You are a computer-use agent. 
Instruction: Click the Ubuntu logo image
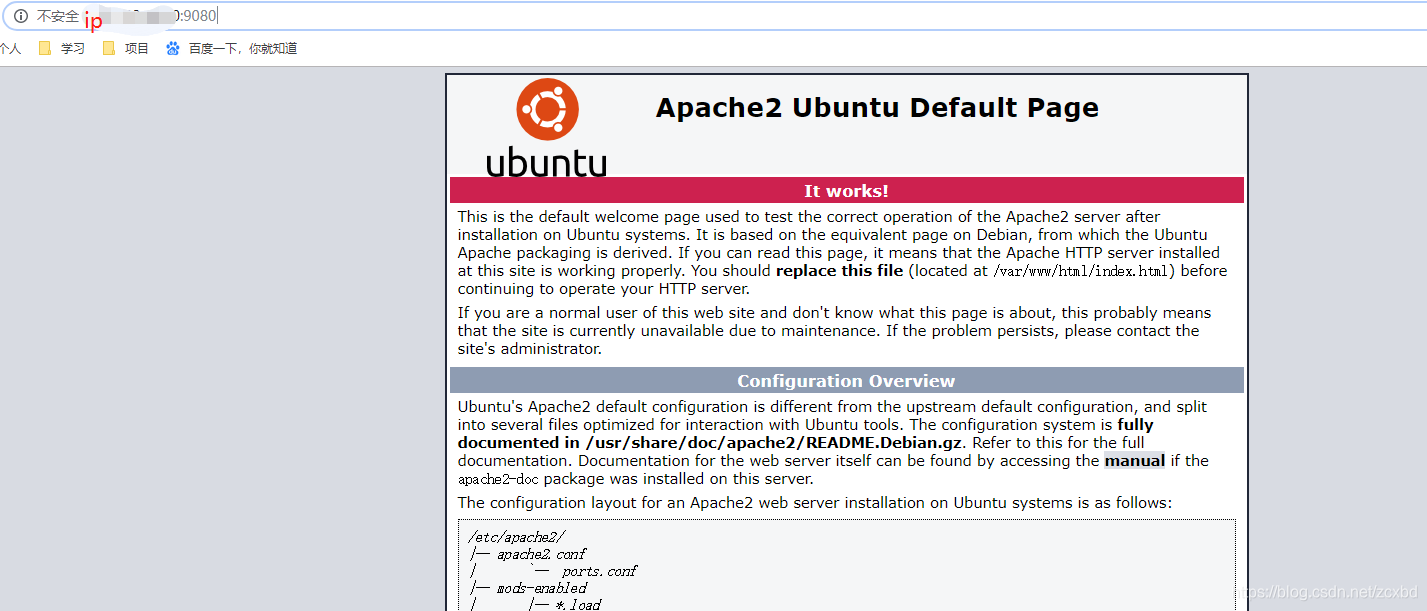tap(547, 128)
